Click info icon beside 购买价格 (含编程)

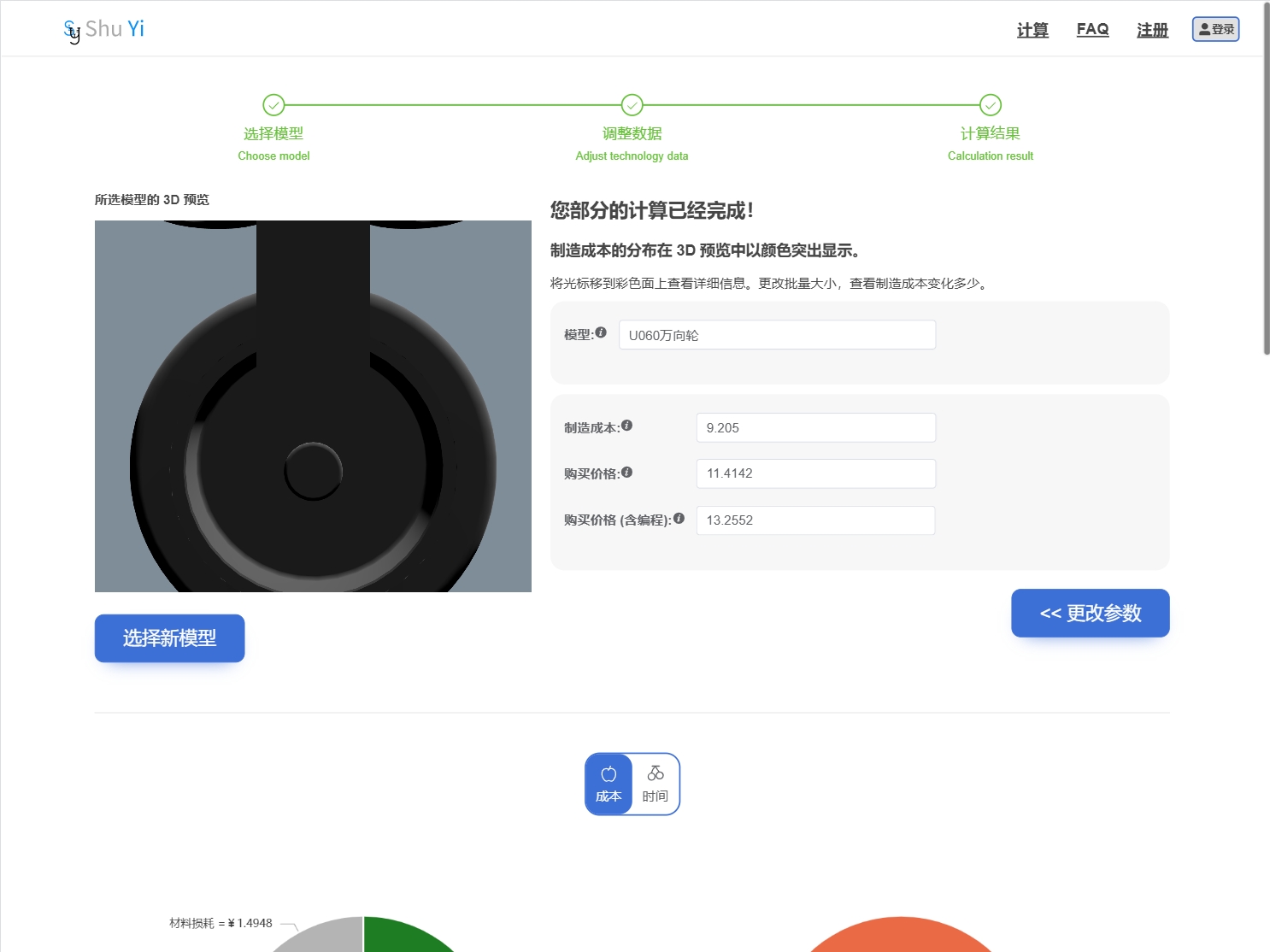click(679, 518)
